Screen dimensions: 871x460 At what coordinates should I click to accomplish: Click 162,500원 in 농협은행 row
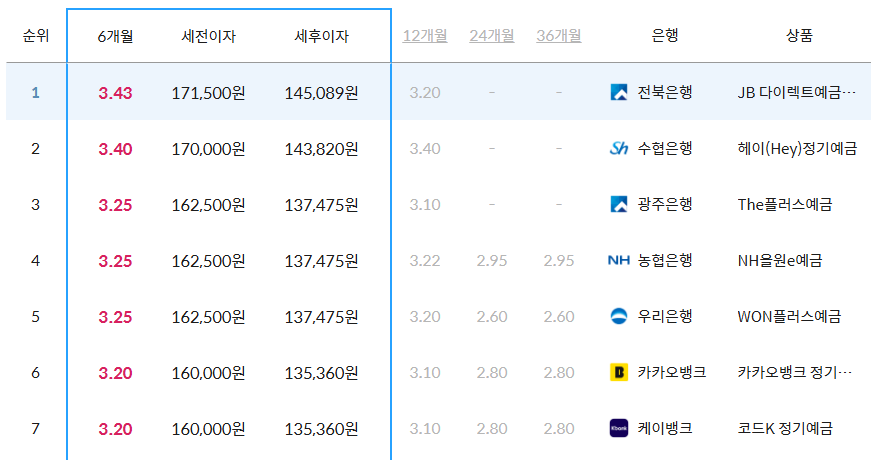tap(208, 261)
